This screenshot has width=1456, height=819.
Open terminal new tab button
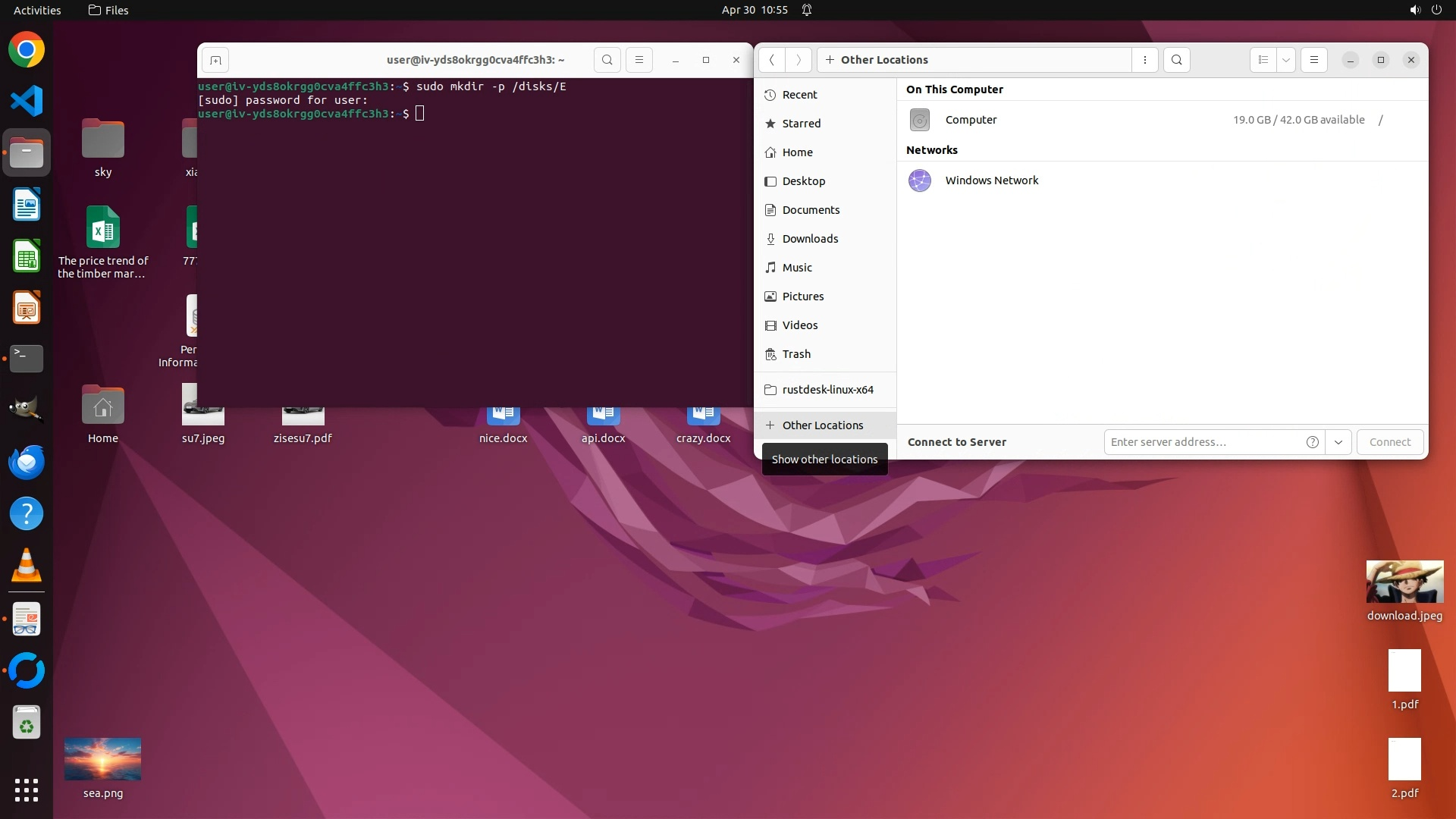pos(215,60)
